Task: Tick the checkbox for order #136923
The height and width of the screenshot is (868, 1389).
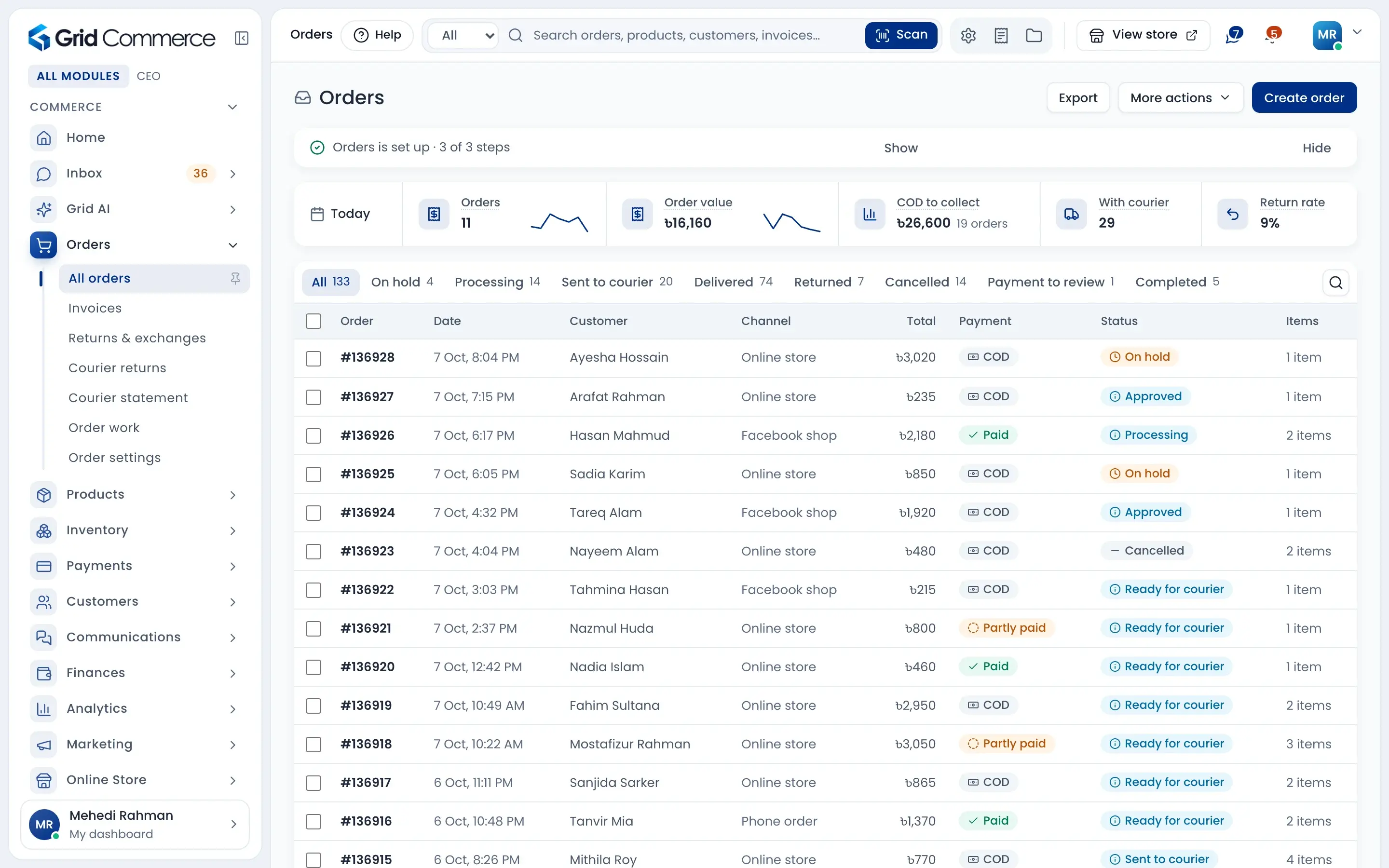Action: 313,552
